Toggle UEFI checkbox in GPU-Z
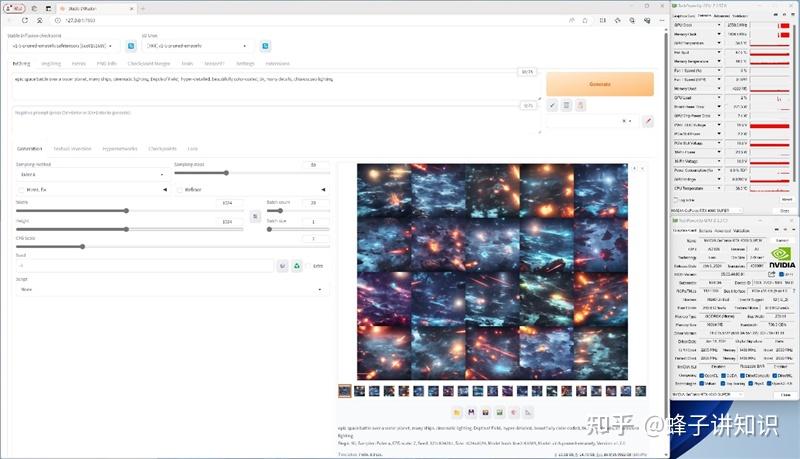Viewport: 800px width, 459px height. (x=781, y=274)
